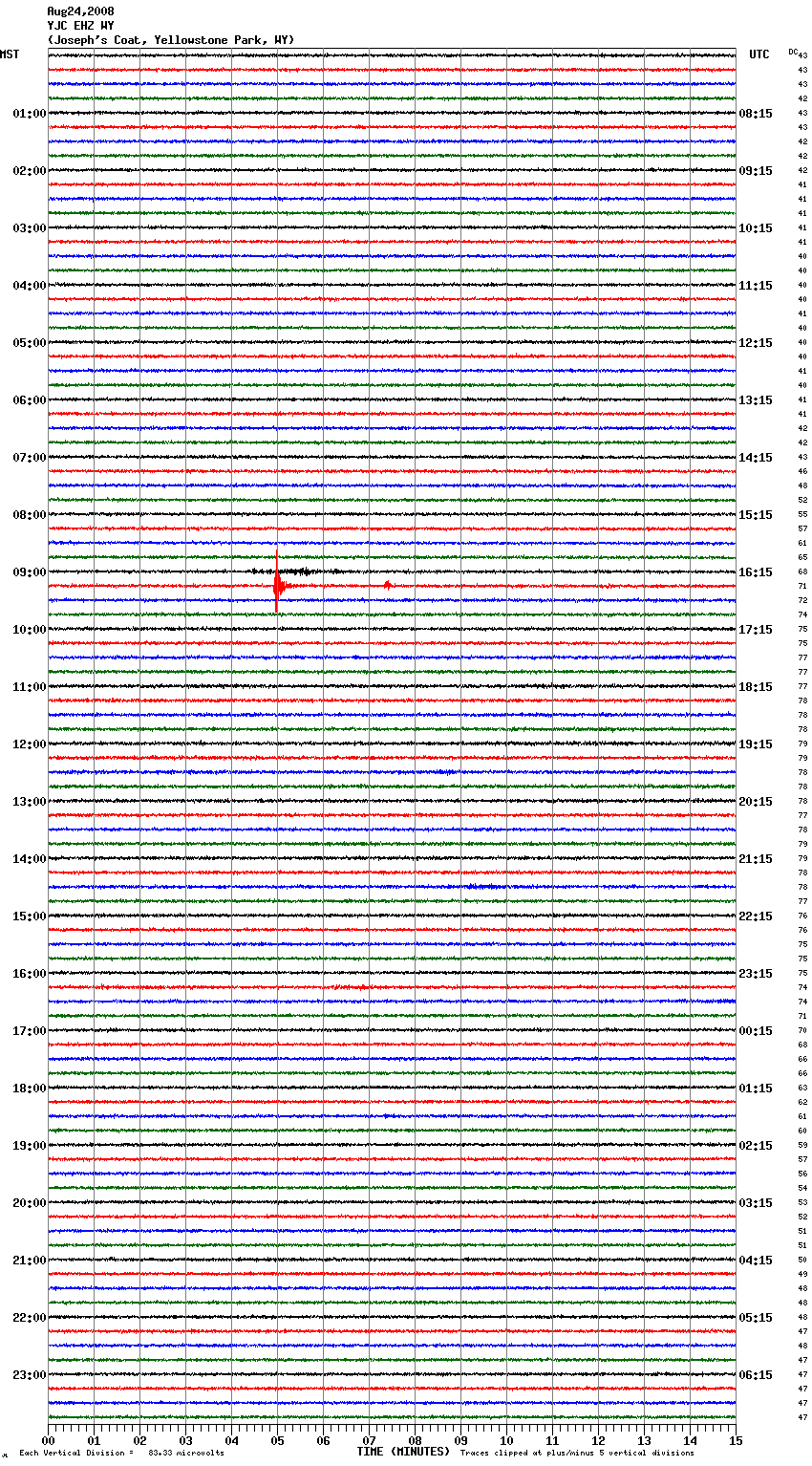The image size is (812, 1466).
Task: Click the x-axis minute tick label 12
Action: [x=598, y=1440]
